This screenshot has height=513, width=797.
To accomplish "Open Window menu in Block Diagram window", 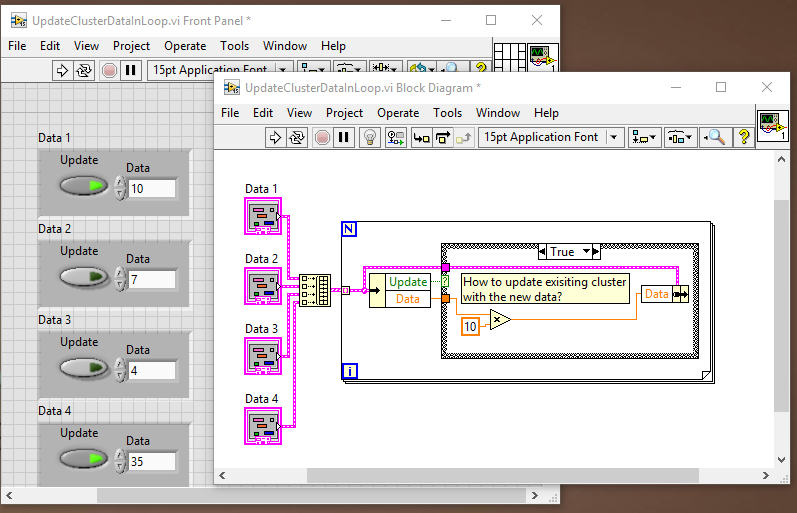I will click(x=498, y=113).
